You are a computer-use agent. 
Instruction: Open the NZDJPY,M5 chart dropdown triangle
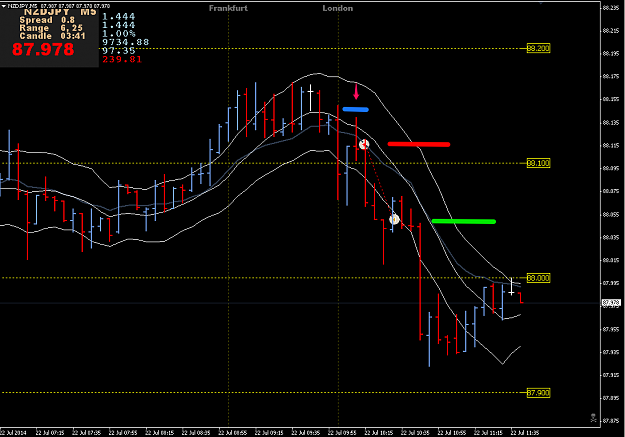(4, 6)
